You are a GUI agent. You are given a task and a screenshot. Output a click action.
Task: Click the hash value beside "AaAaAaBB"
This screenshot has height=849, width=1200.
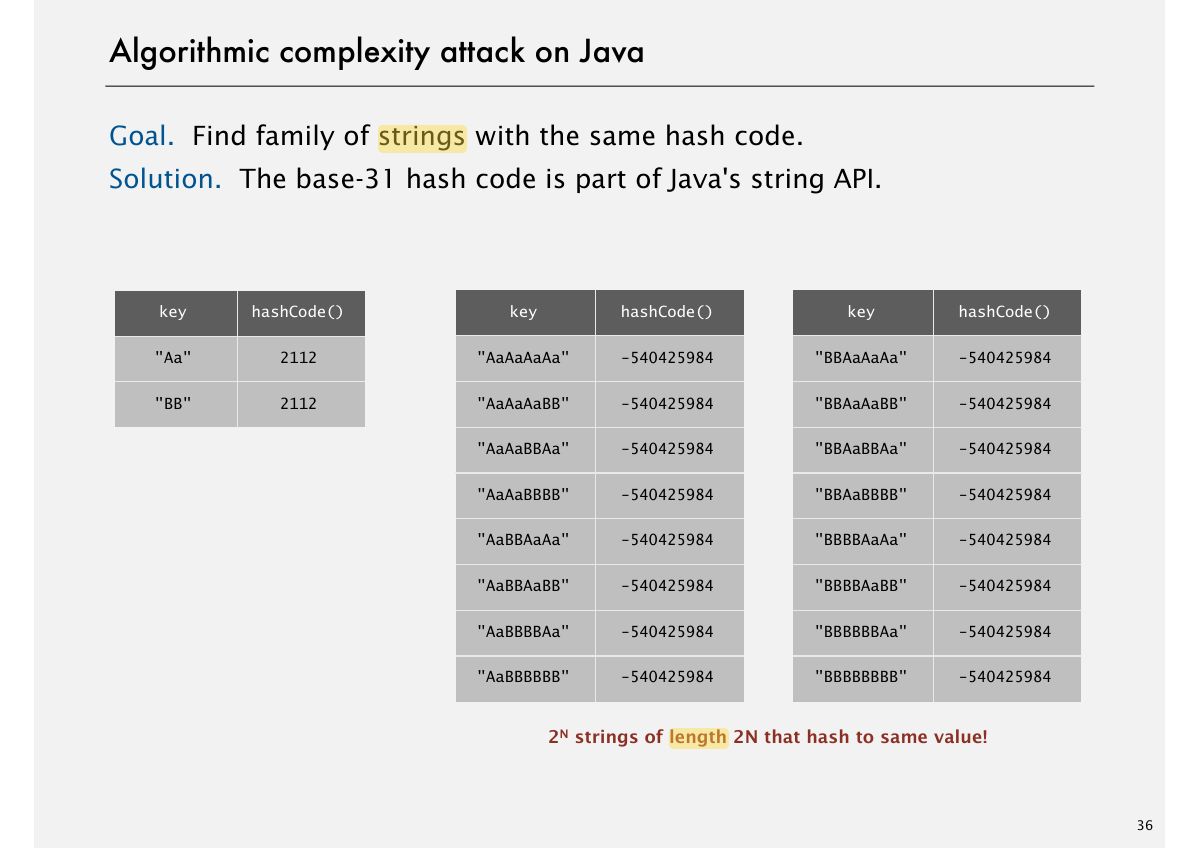pyautogui.click(x=670, y=404)
